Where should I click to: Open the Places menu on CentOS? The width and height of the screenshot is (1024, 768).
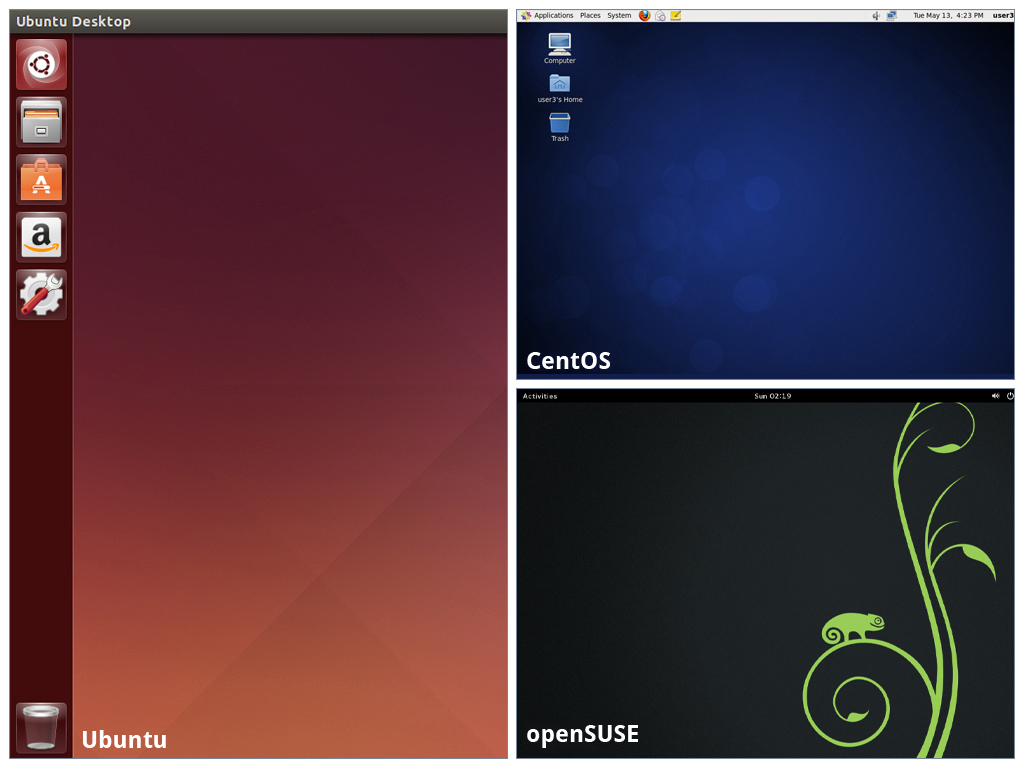pyautogui.click(x=590, y=15)
